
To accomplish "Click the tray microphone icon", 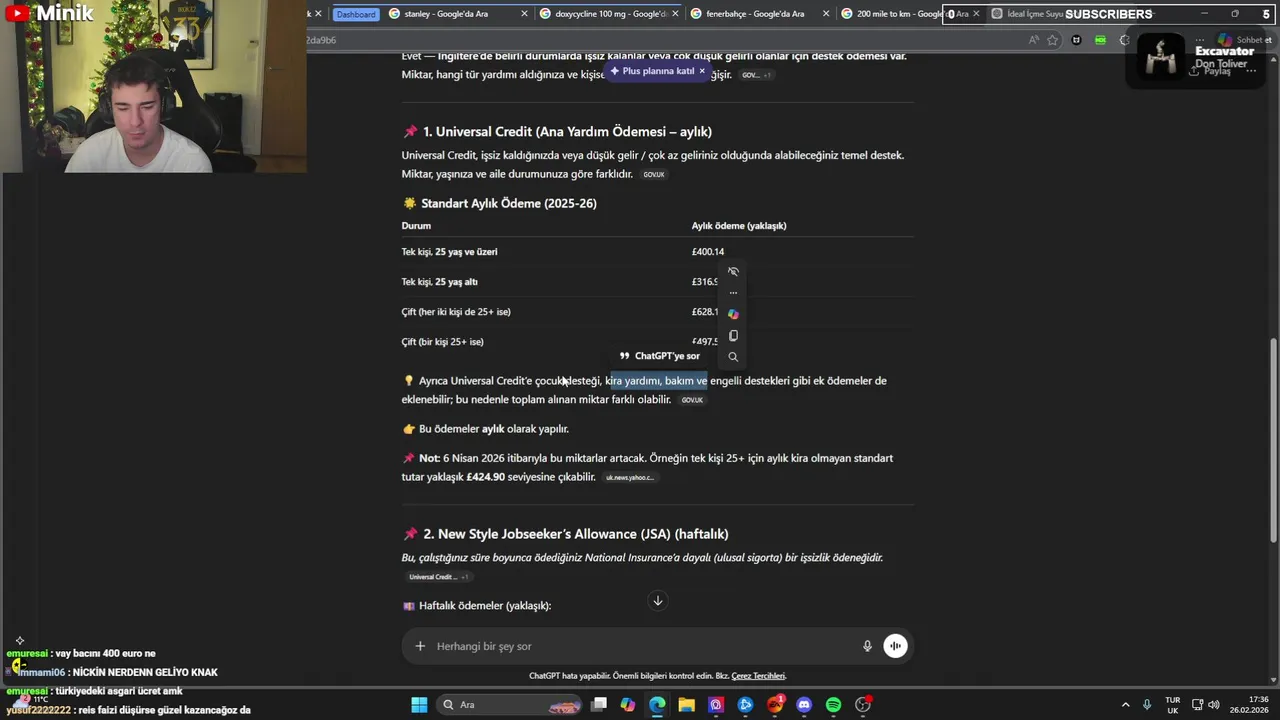I will (x=1147, y=705).
